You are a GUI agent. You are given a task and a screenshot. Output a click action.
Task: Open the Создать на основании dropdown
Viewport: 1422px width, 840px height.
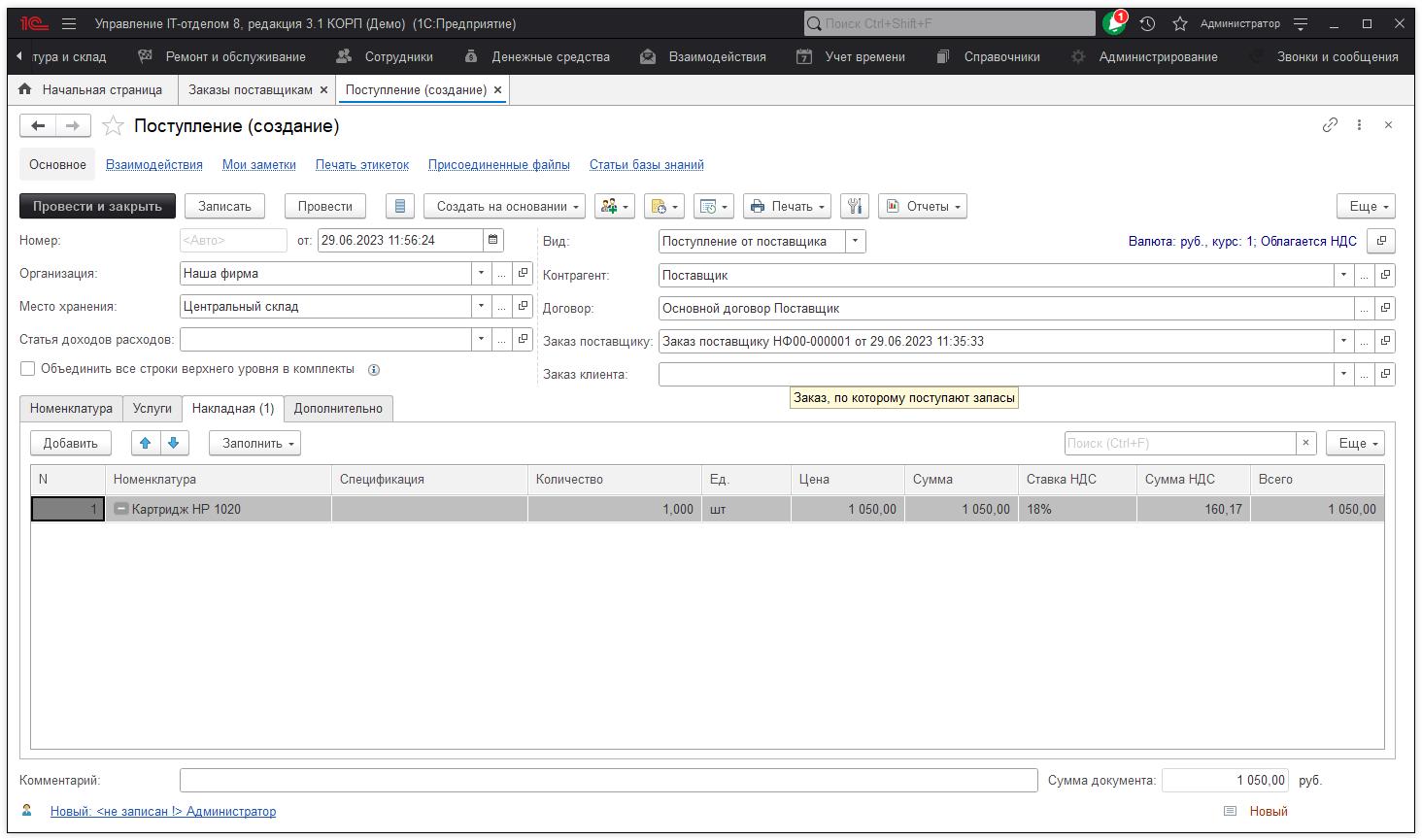504,206
